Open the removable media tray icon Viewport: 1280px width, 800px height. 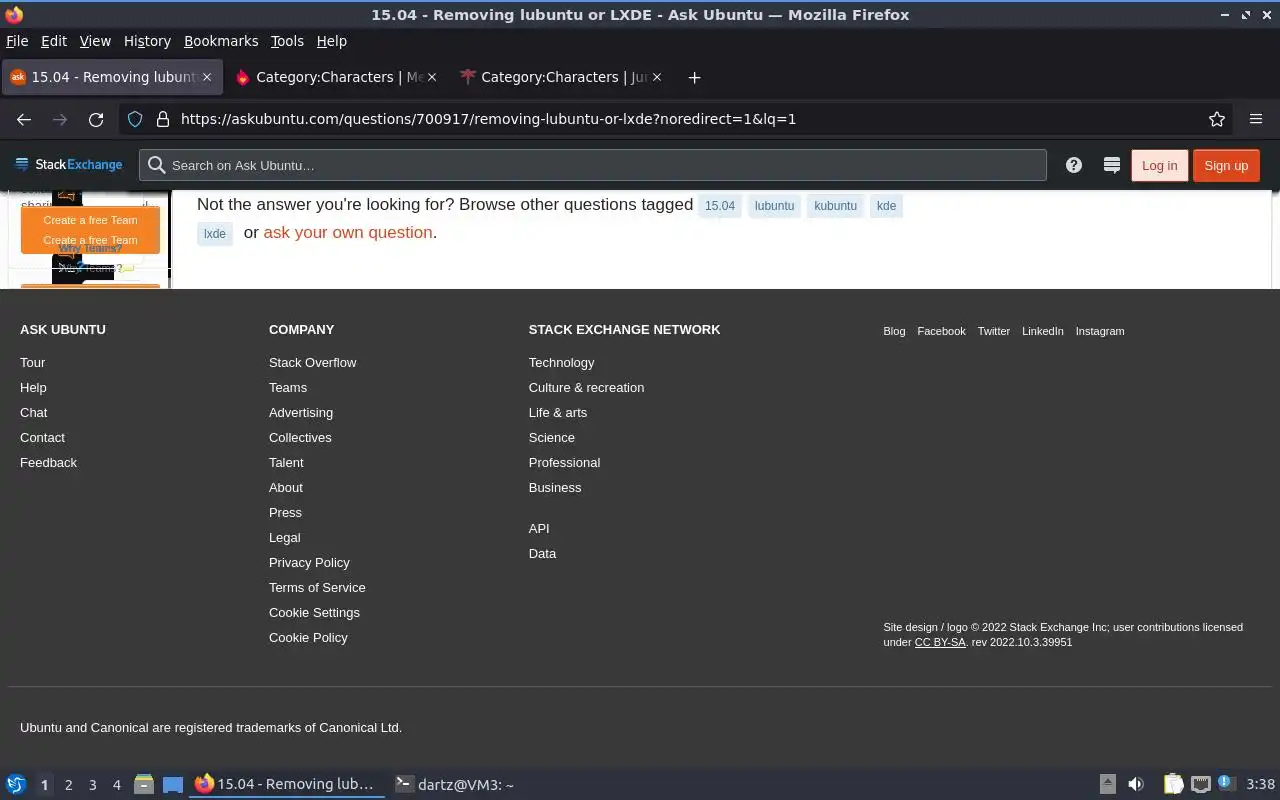coord(1108,784)
